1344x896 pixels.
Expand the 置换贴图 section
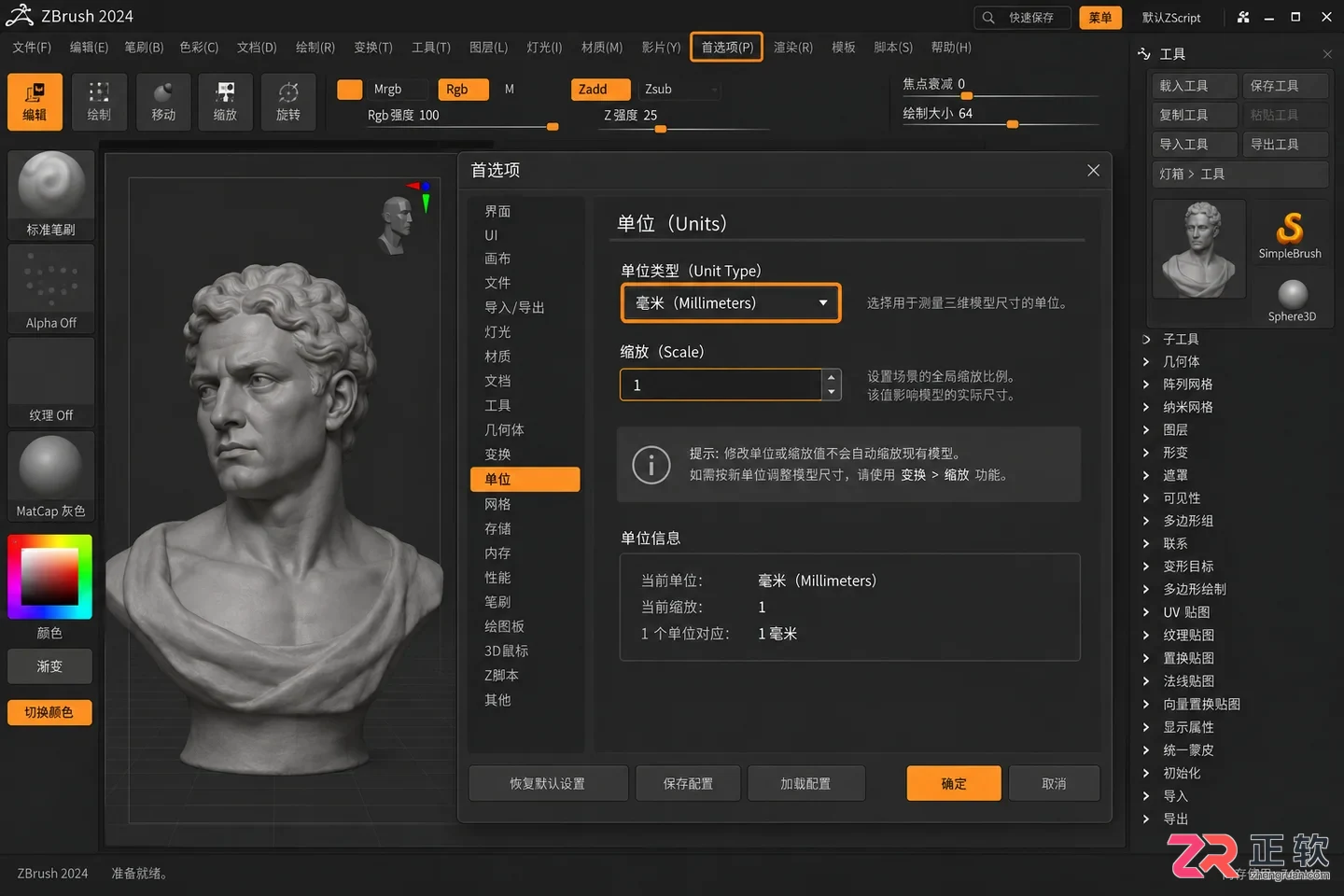tap(1188, 658)
